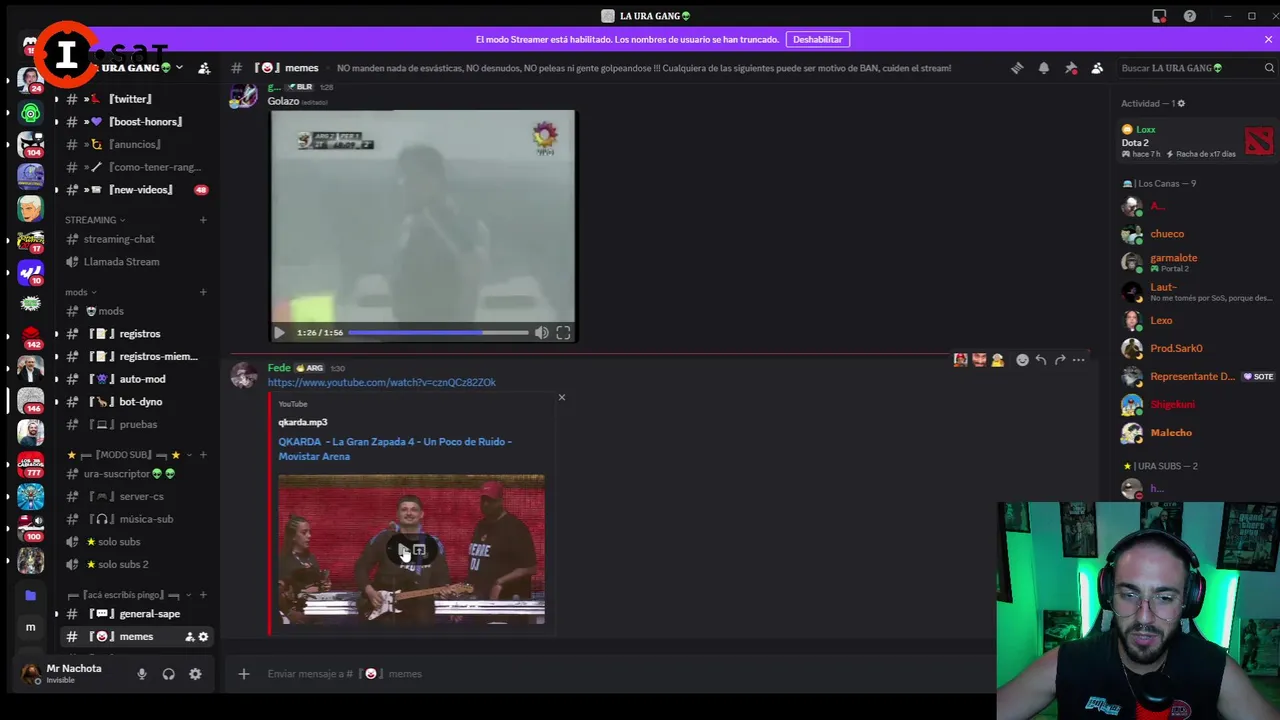
Task: Open the server icon with 777 badge
Action: 30,465
